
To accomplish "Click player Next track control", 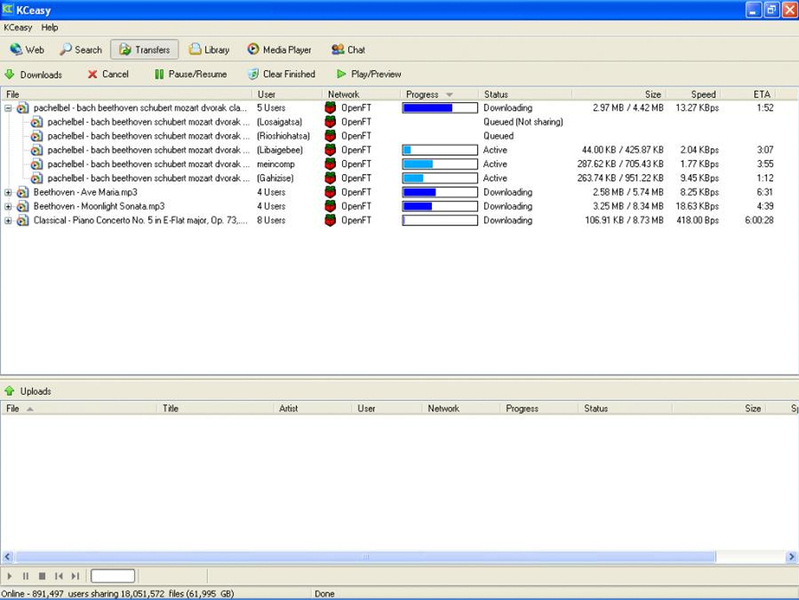I will click(x=75, y=576).
